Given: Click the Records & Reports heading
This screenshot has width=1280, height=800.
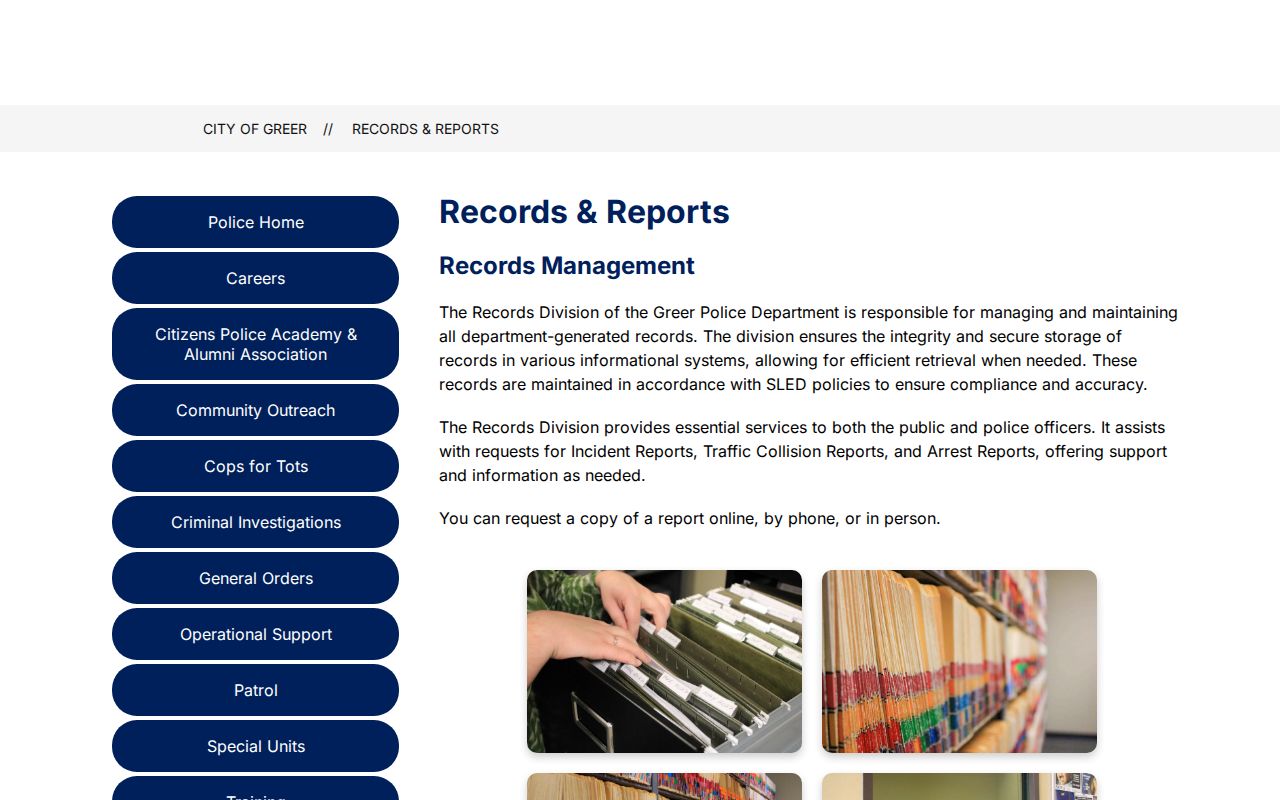Looking at the screenshot, I should coord(584,212).
